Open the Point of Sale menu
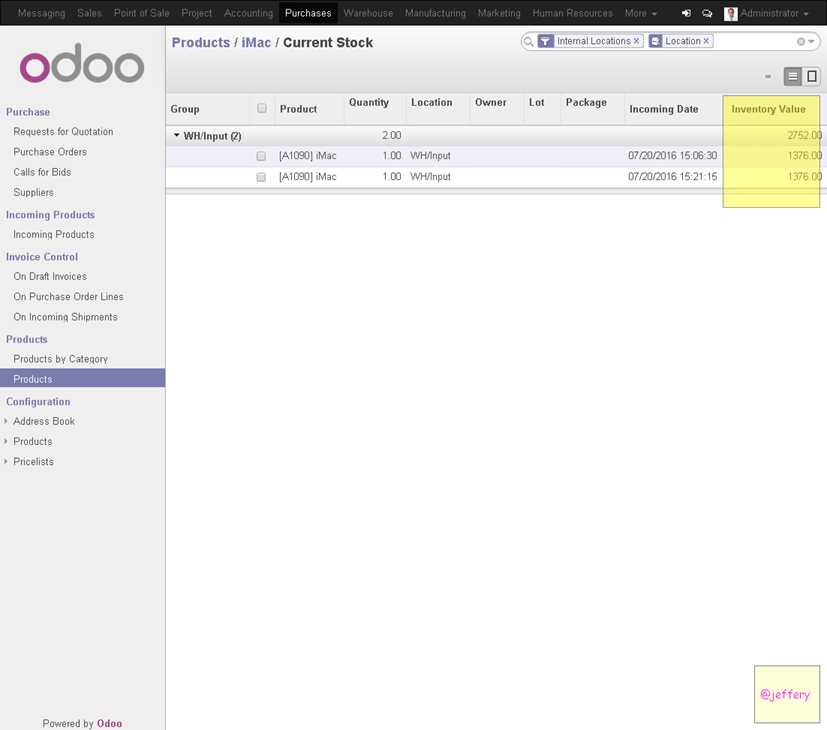827x730 pixels. coord(141,13)
